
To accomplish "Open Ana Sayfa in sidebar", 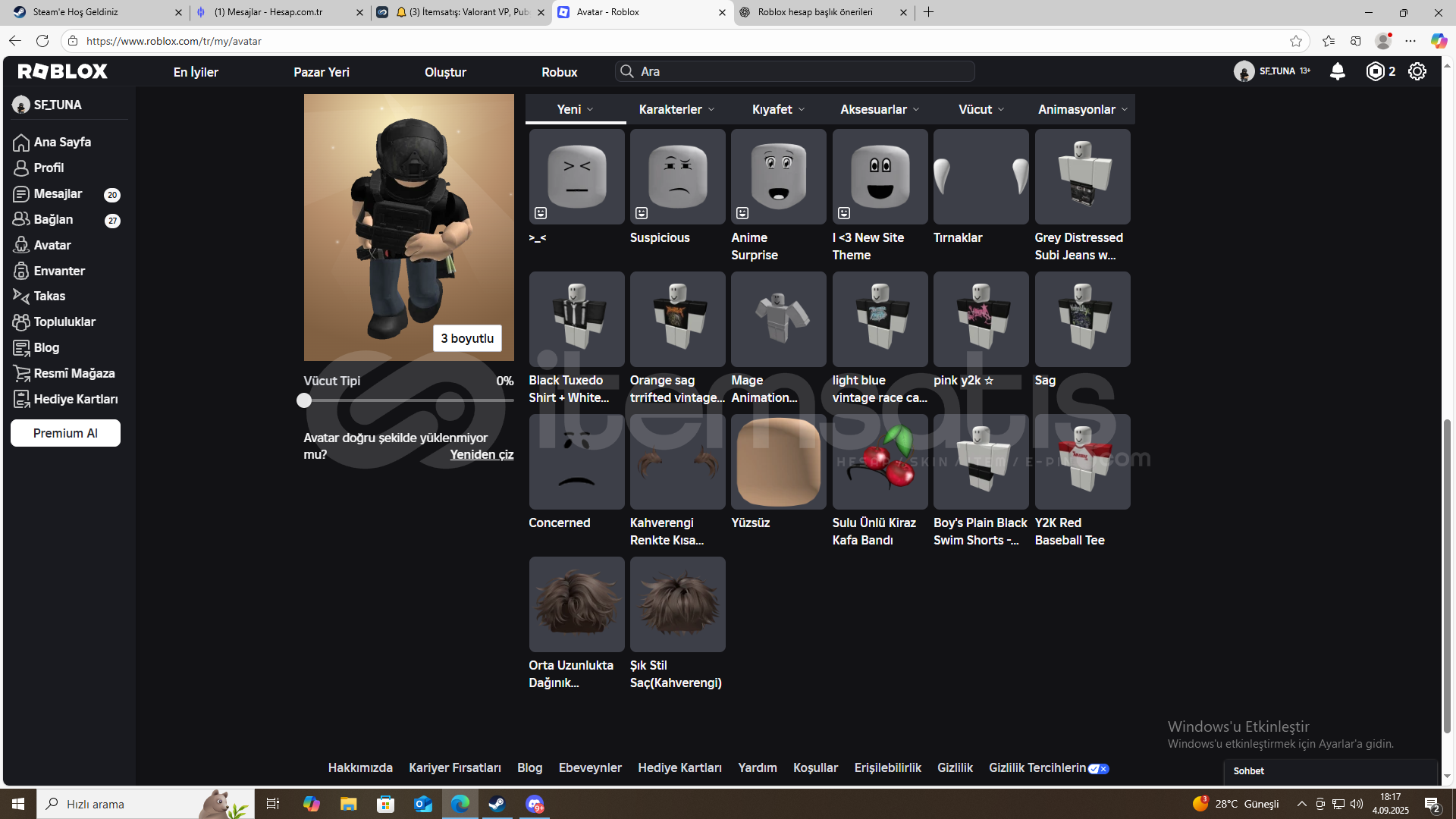I will (x=62, y=142).
